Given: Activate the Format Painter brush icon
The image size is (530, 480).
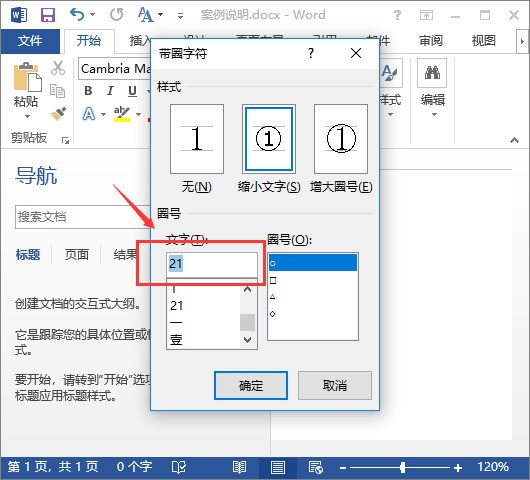Looking at the screenshot, I should click(x=58, y=113).
